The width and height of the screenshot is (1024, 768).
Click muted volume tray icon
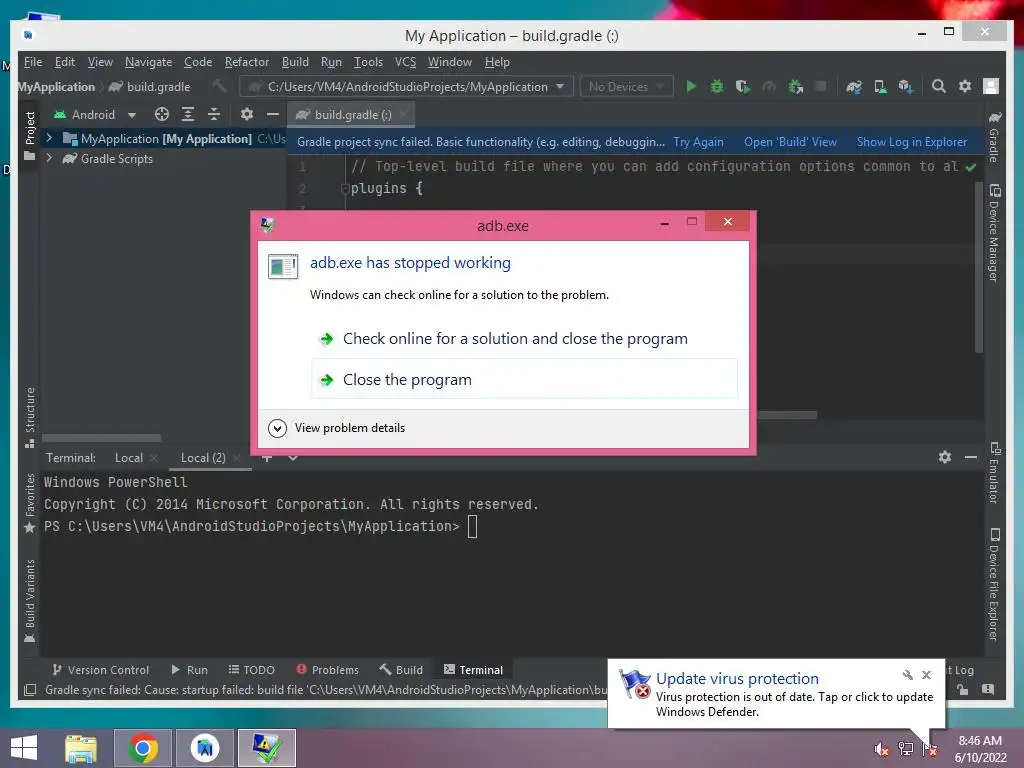[x=881, y=749]
